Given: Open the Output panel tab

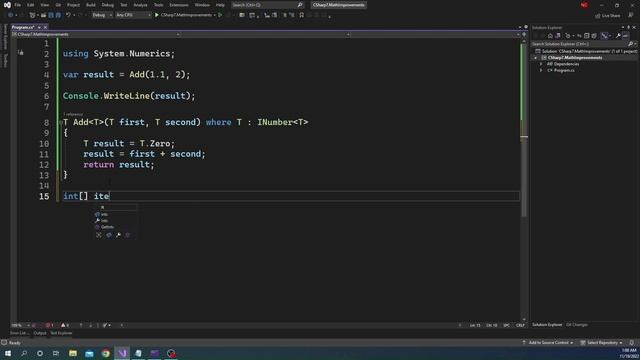Looking at the screenshot, I should [40, 333].
